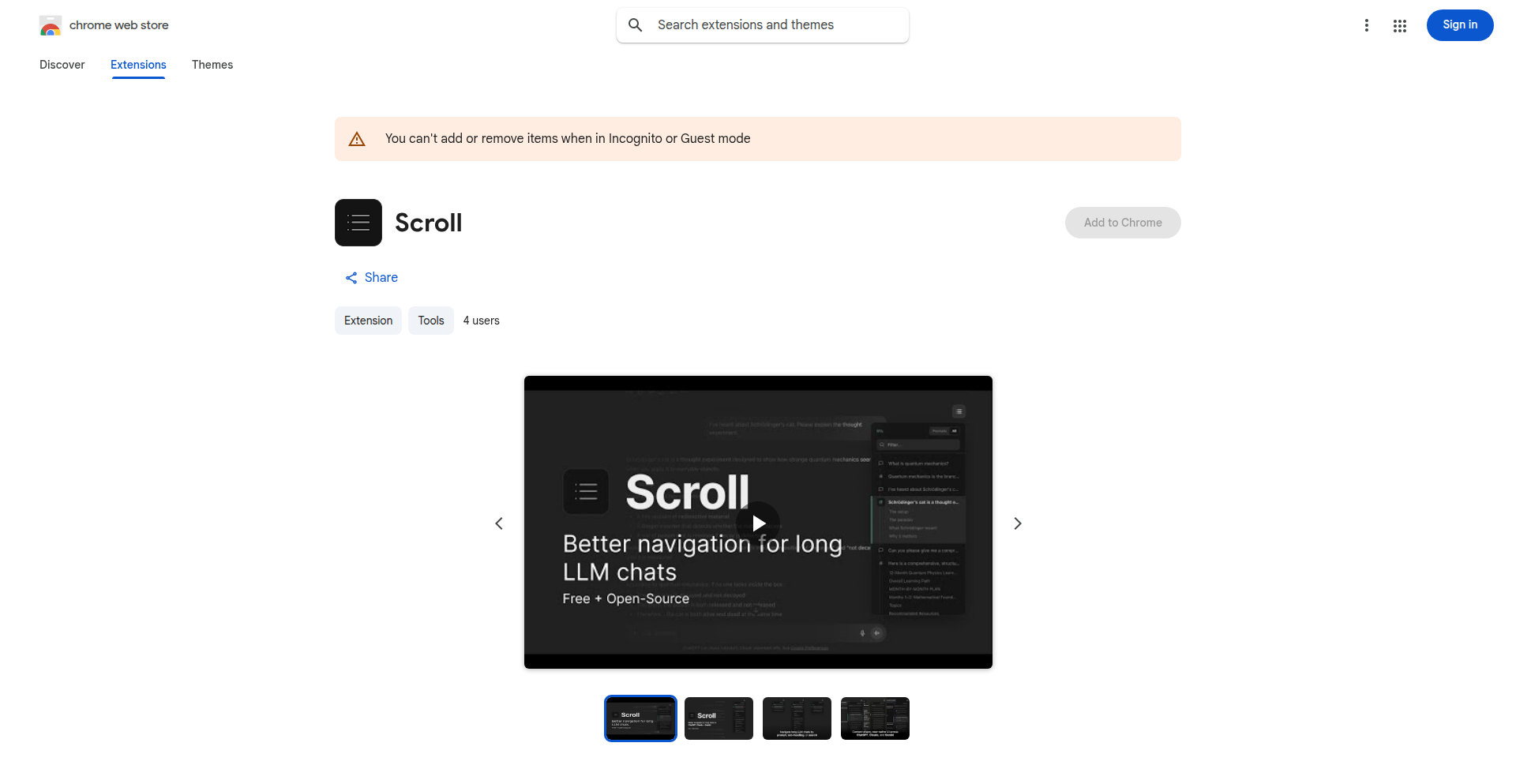Click the incognito warning triangle icon
The height and width of the screenshot is (784, 1516).
click(x=357, y=139)
